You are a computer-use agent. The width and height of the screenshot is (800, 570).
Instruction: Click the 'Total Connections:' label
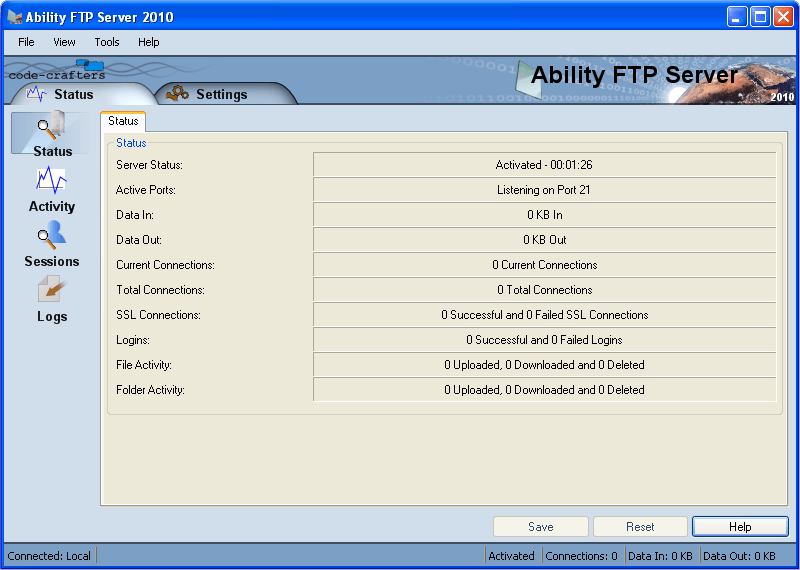pyautogui.click(x=160, y=290)
